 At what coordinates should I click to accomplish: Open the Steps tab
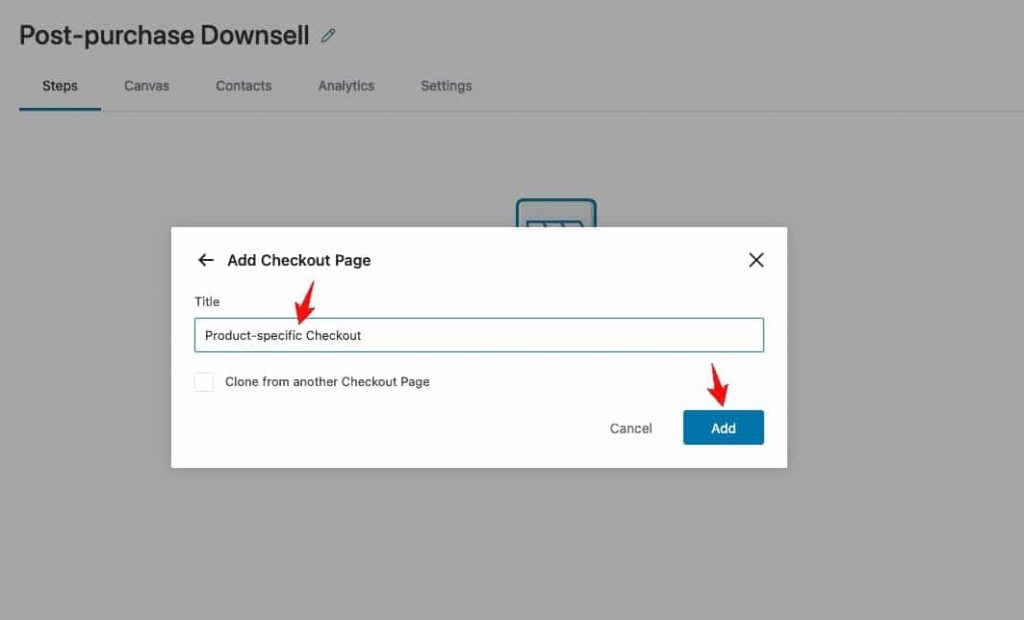pyautogui.click(x=60, y=86)
